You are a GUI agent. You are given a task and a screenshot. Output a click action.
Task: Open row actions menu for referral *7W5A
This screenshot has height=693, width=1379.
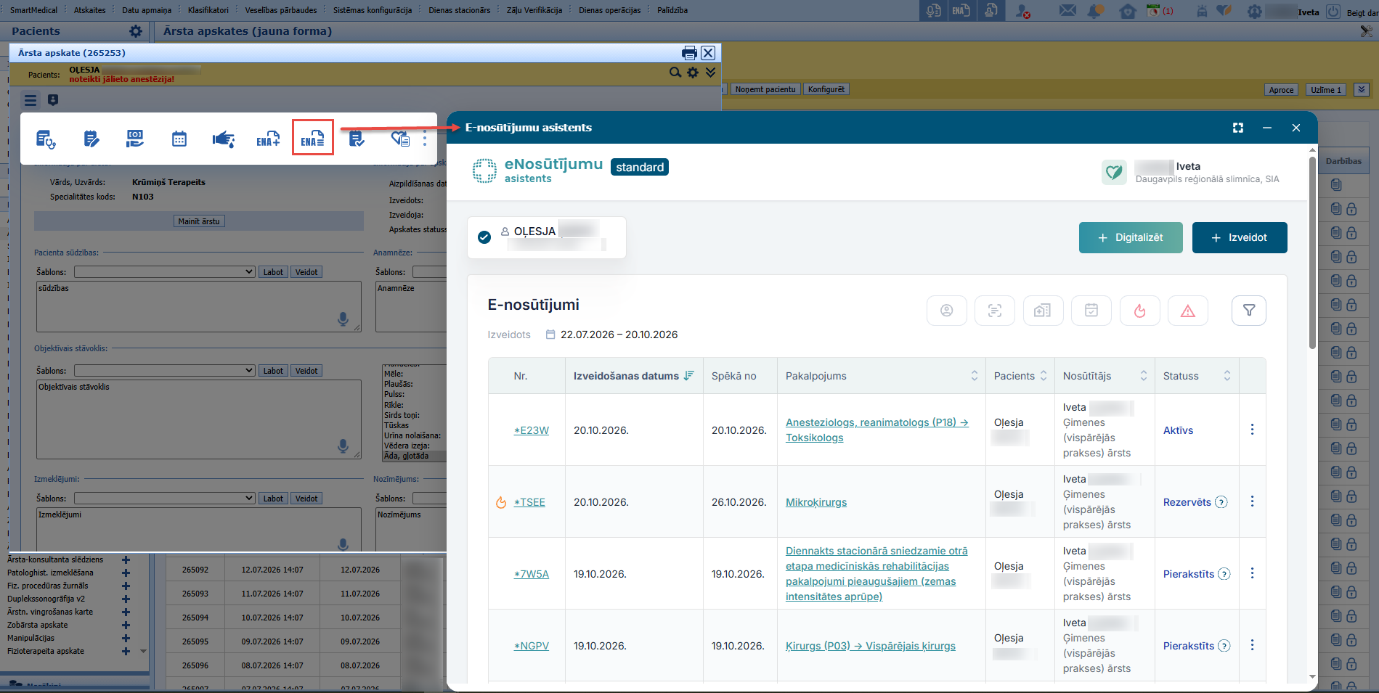(x=1252, y=574)
